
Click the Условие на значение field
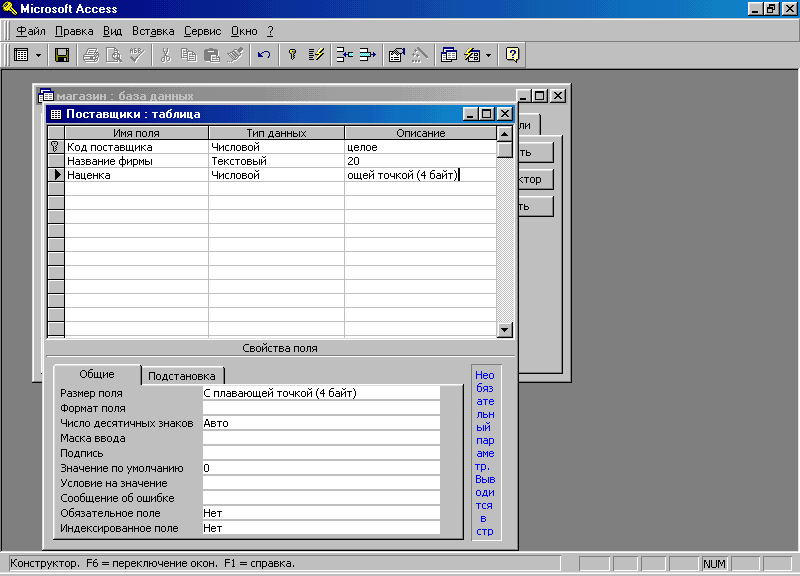point(321,483)
